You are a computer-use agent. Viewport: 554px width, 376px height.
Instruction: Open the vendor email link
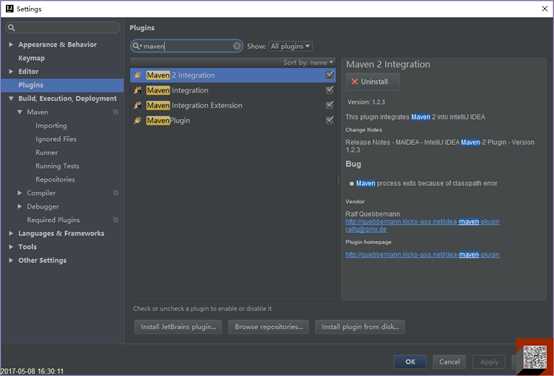tap(366, 229)
